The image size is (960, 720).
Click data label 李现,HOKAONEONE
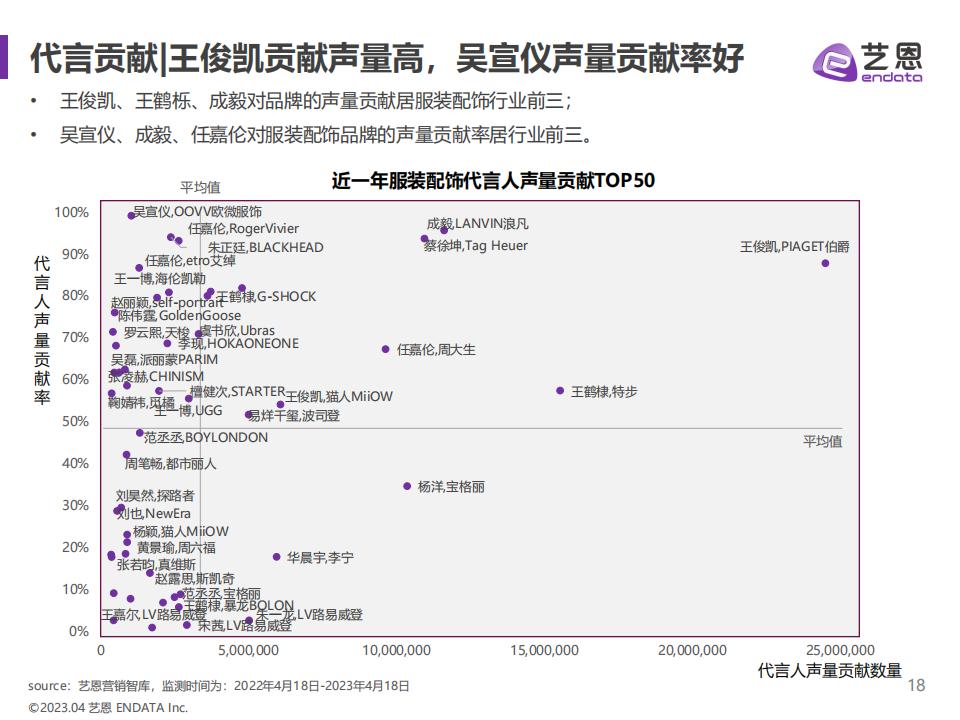click(x=238, y=343)
